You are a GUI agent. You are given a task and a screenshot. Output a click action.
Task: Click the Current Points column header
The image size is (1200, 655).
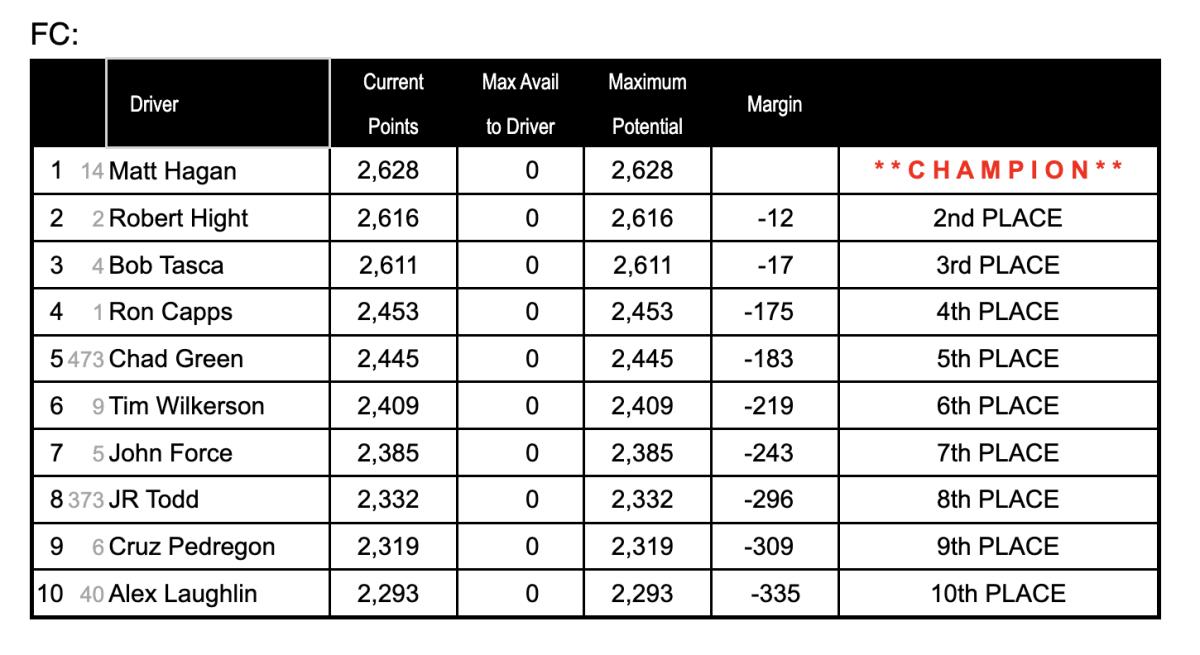coord(393,104)
